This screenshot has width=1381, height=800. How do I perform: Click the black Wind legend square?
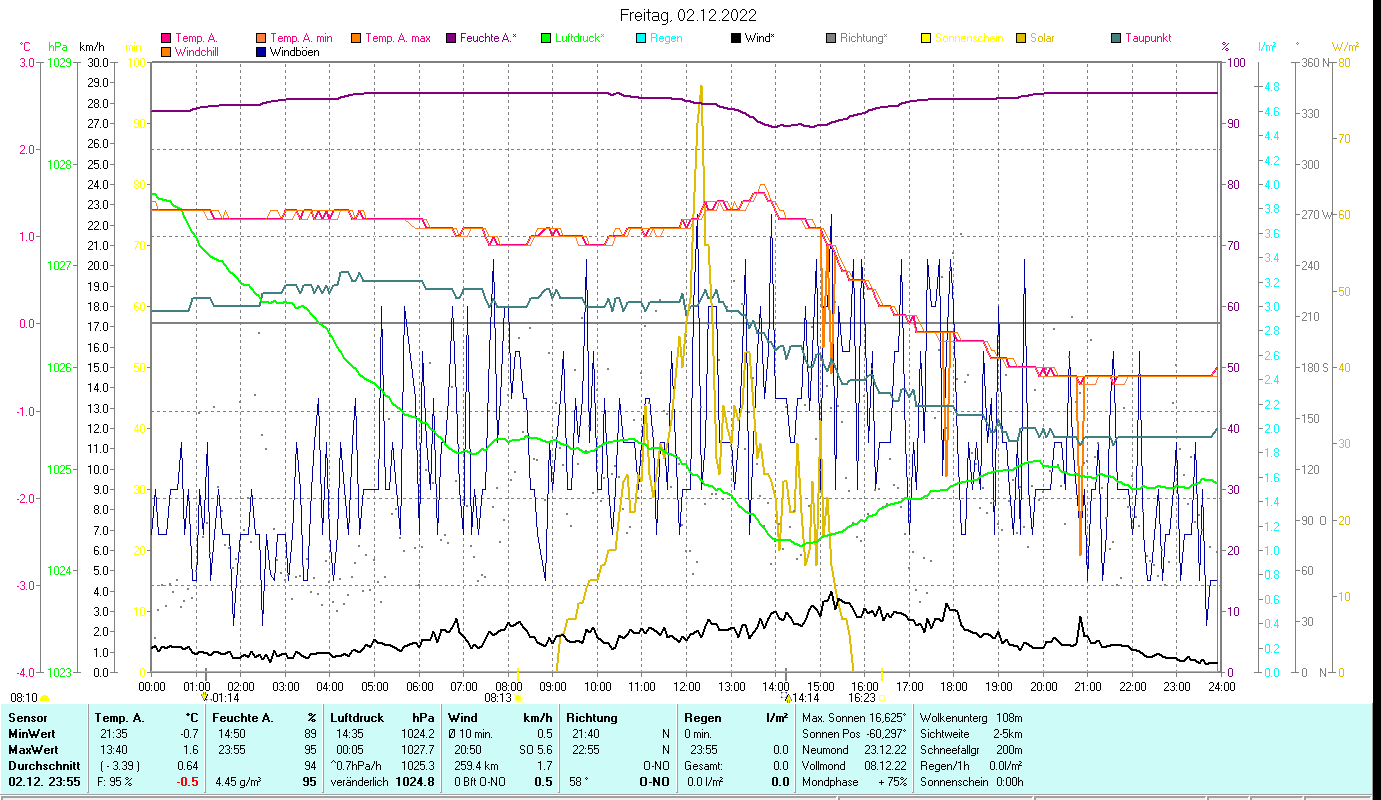[x=735, y=39]
